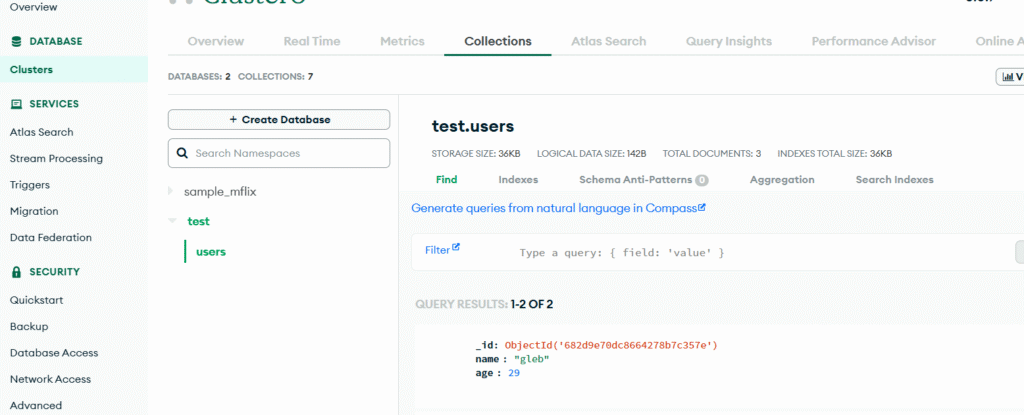Open Database Access in sidebar
Image resolution: width=1024 pixels, height=415 pixels.
coord(54,353)
